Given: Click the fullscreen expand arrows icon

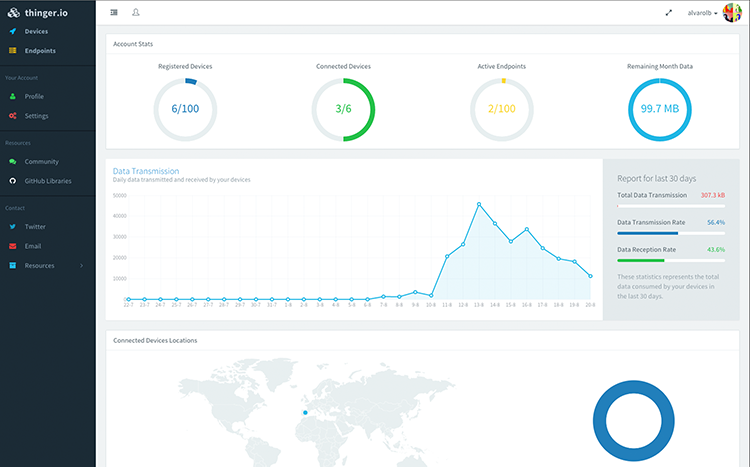Looking at the screenshot, I should pos(669,13).
